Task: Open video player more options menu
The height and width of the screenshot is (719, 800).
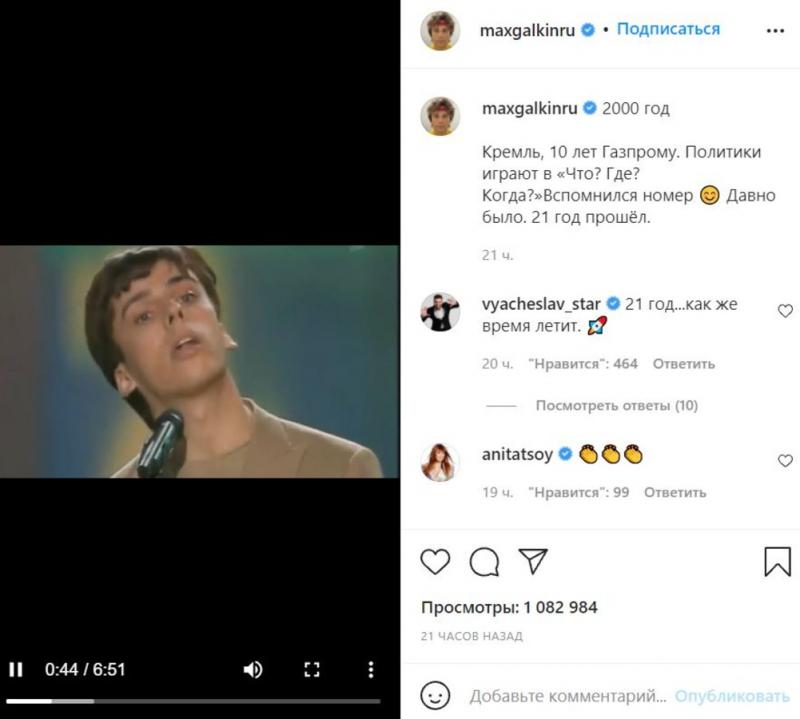Action: pos(371,669)
